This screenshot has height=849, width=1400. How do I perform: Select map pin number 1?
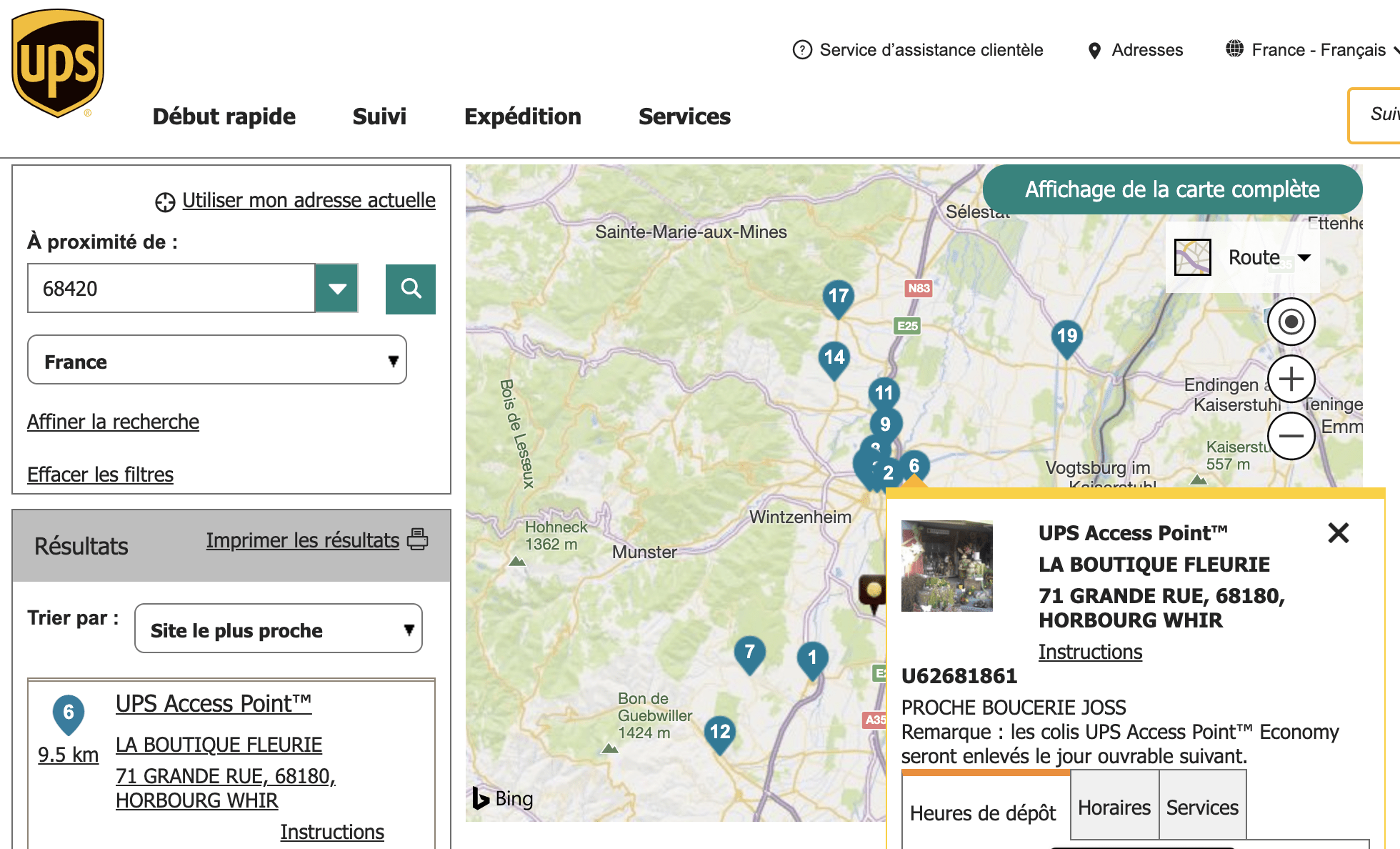812,660
